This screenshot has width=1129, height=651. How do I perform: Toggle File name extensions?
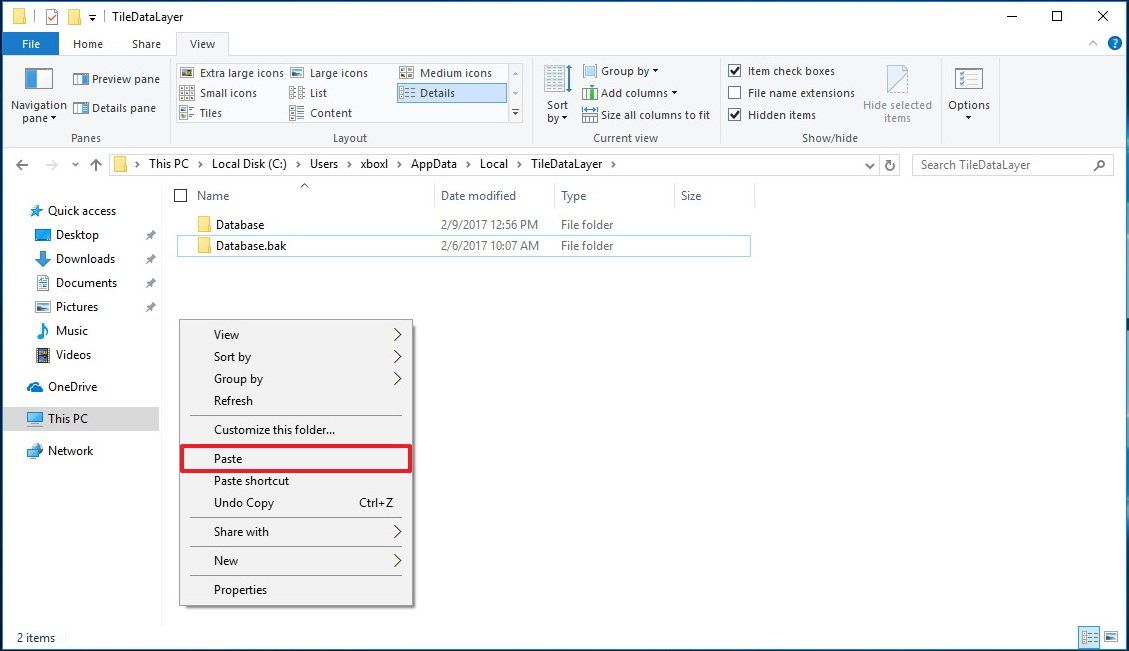[735, 92]
